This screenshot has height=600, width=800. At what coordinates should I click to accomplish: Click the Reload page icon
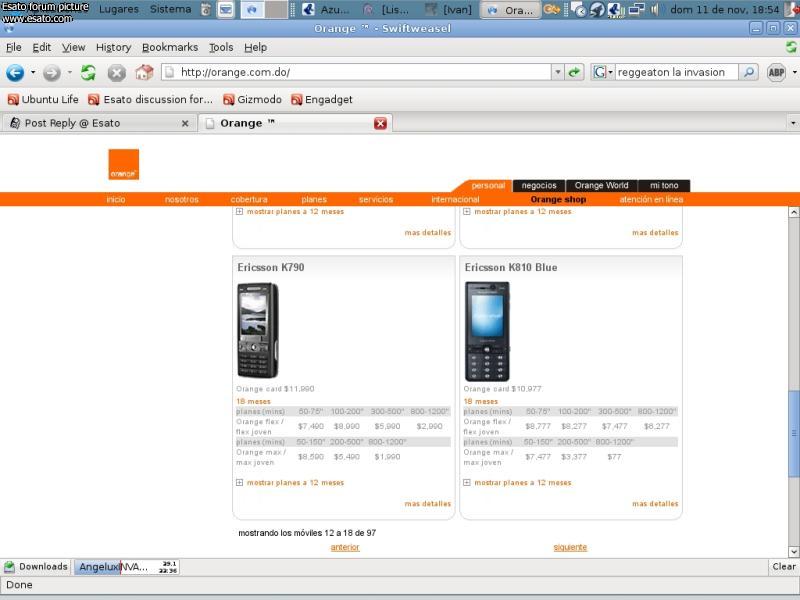pyautogui.click(x=89, y=73)
